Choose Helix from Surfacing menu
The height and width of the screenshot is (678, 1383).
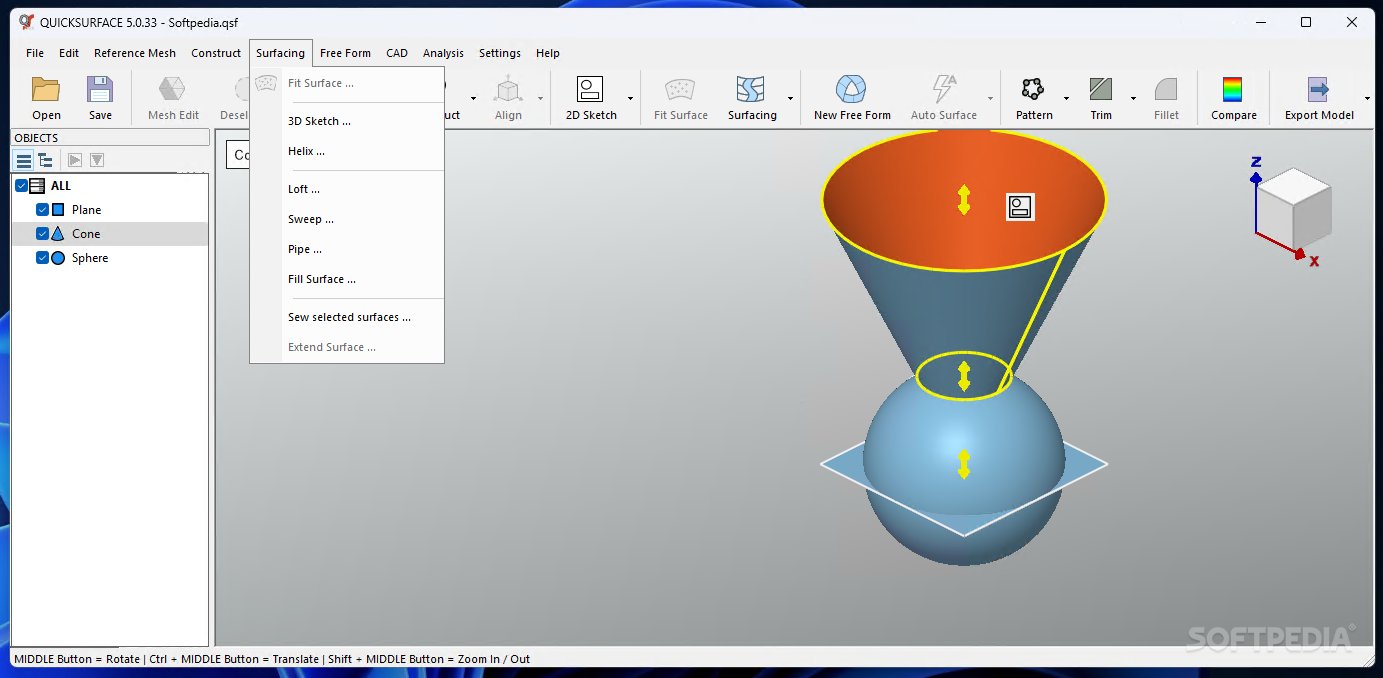pyautogui.click(x=347, y=151)
